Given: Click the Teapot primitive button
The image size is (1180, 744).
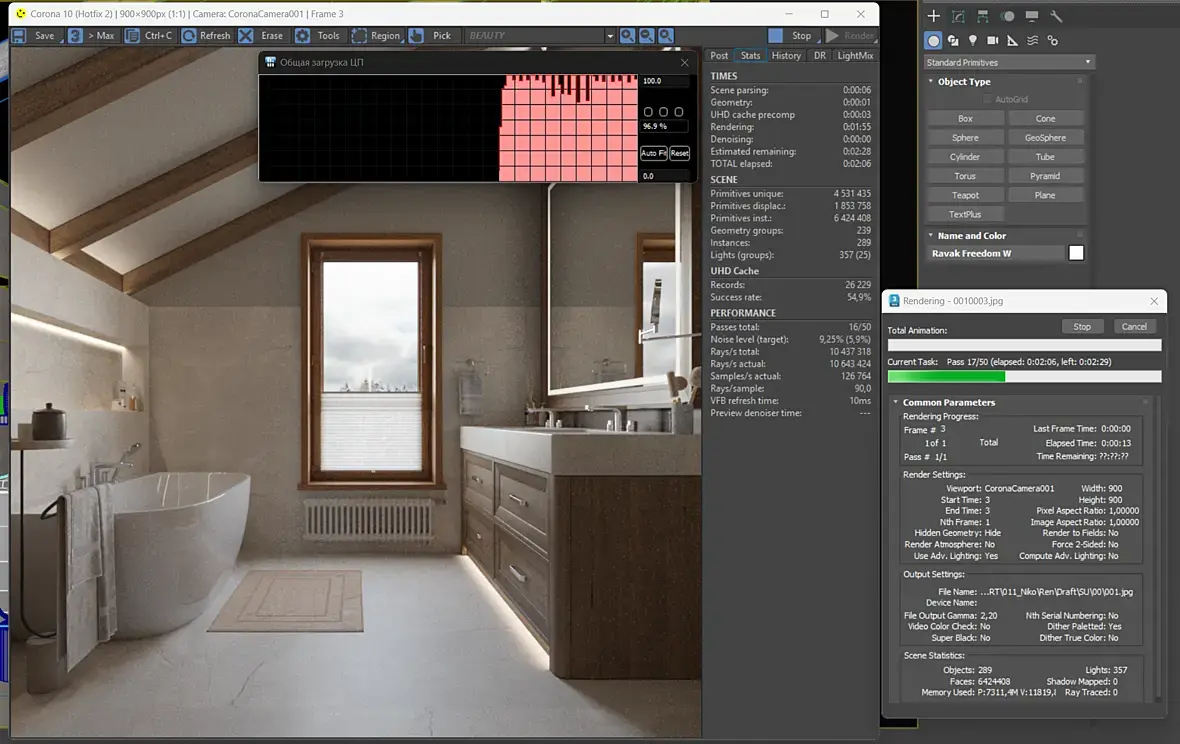Looking at the screenshot, I should click(x=965, y=195).
